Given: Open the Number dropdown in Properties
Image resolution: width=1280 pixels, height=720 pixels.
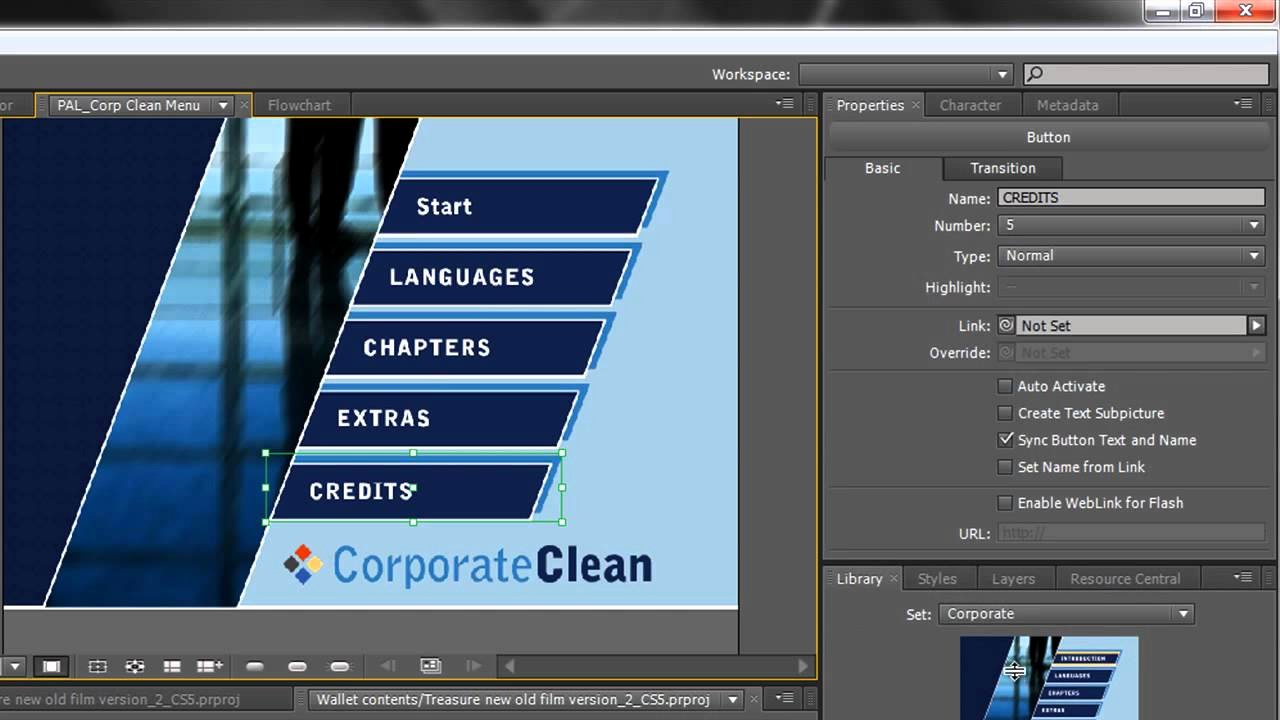Looking at the screenshot, I should coord(1254,225).
